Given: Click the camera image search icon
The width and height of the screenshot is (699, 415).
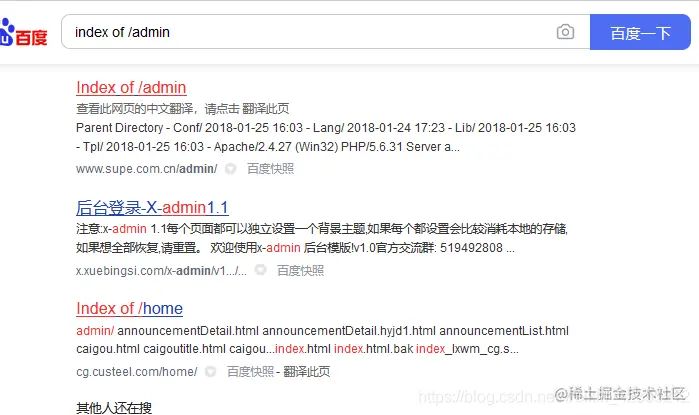Looking at the screenshot, I should 565,32.
